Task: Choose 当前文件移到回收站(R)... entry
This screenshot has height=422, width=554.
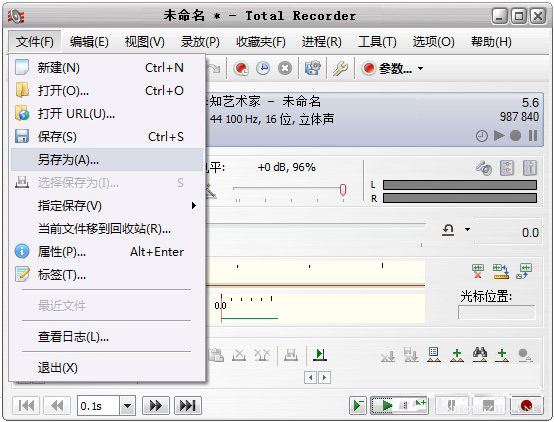Action: (107, 229)
